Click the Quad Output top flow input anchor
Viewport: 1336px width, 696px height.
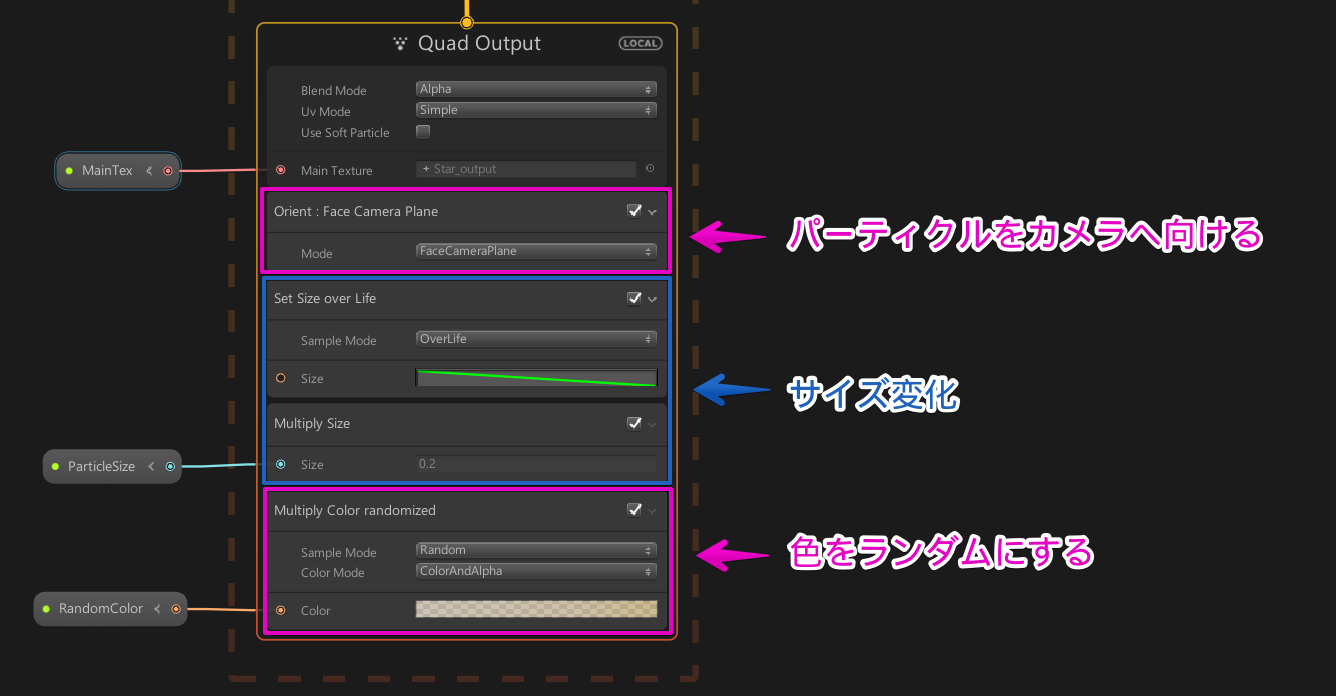tap(466, 21)
